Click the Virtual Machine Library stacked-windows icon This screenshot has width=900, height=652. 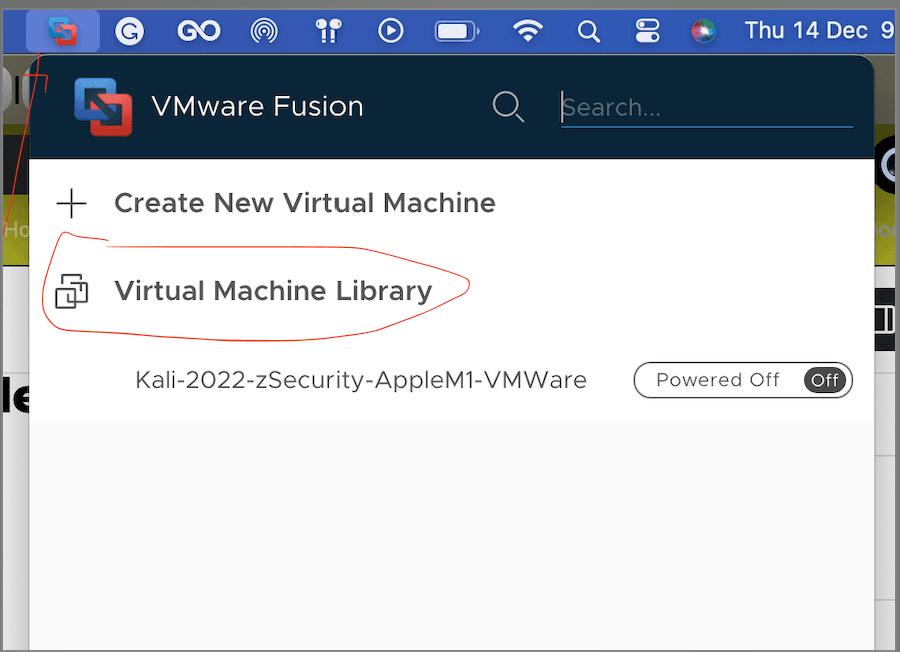pyautogui.click(x=72, y=292)
